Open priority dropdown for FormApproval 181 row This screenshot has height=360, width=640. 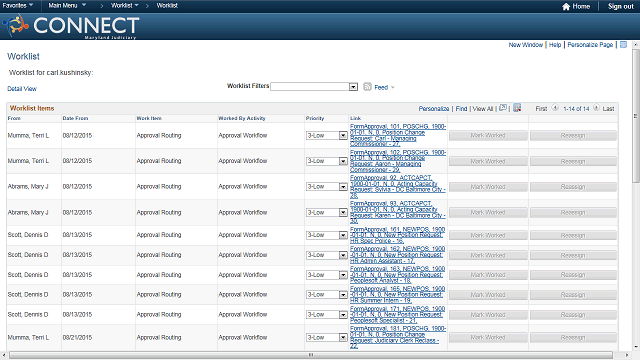click(327, 338)
